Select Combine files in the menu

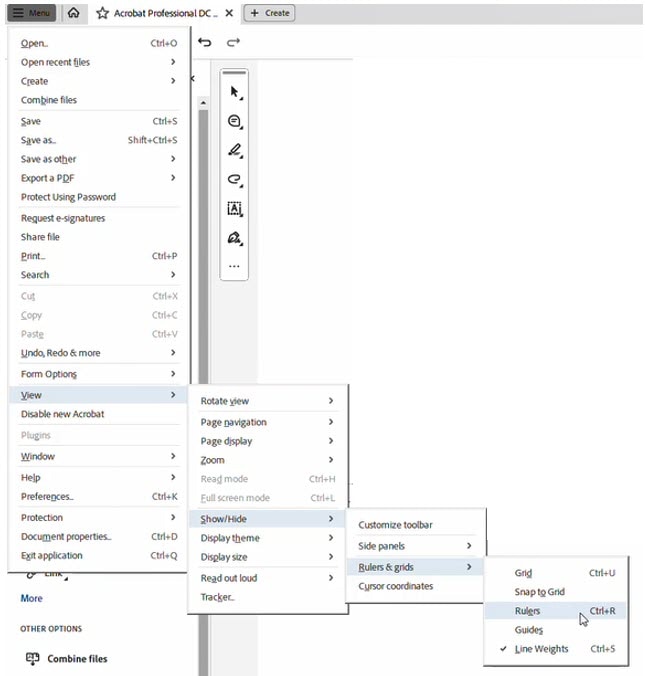tap(99, 100)
